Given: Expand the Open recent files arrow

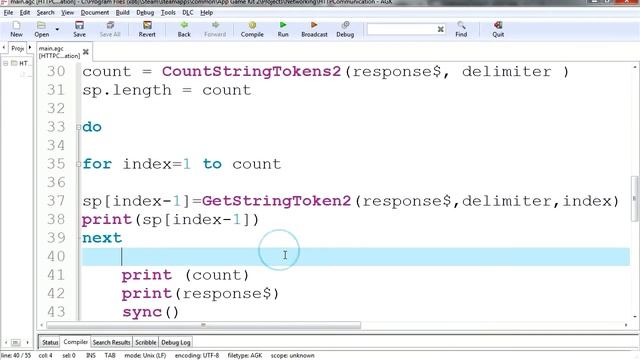Looking at the screenshot, I should click(57, 29).
